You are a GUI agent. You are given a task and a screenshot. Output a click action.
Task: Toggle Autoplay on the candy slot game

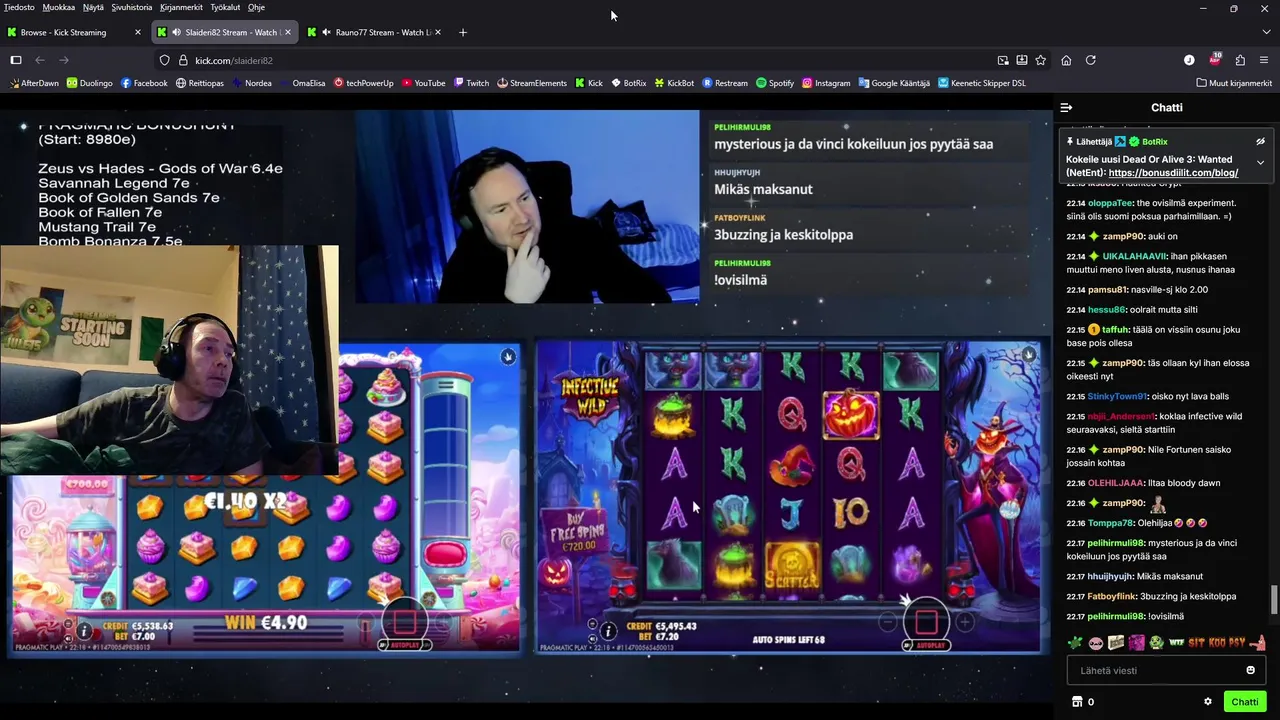click(403, 646)
